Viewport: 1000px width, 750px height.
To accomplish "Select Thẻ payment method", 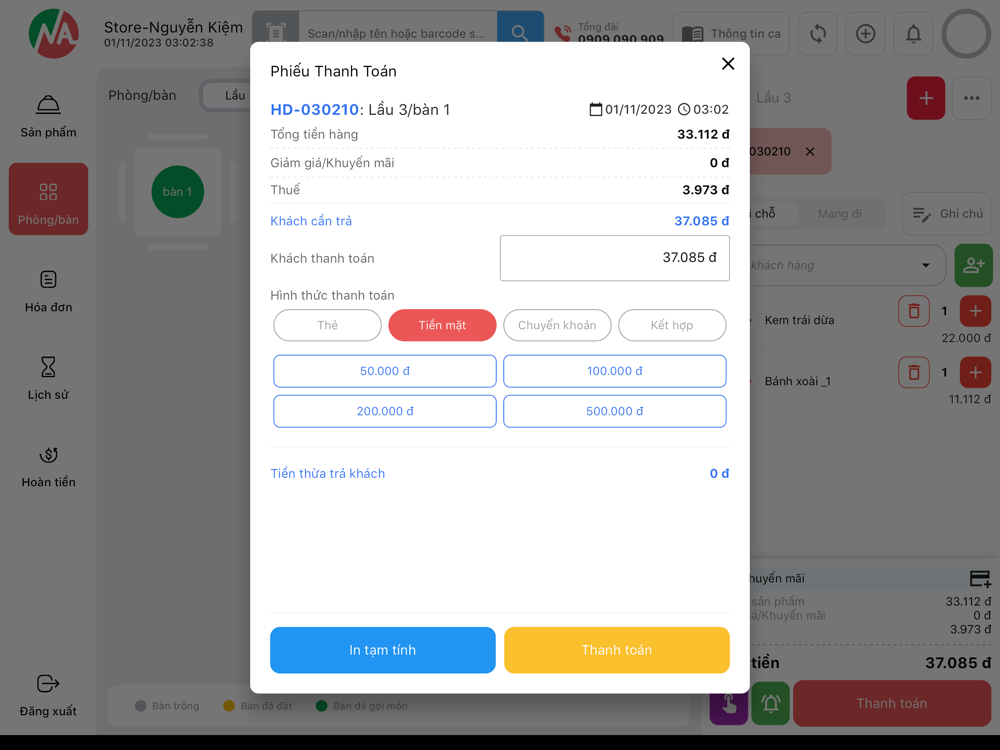I will (x=327, y=325).
